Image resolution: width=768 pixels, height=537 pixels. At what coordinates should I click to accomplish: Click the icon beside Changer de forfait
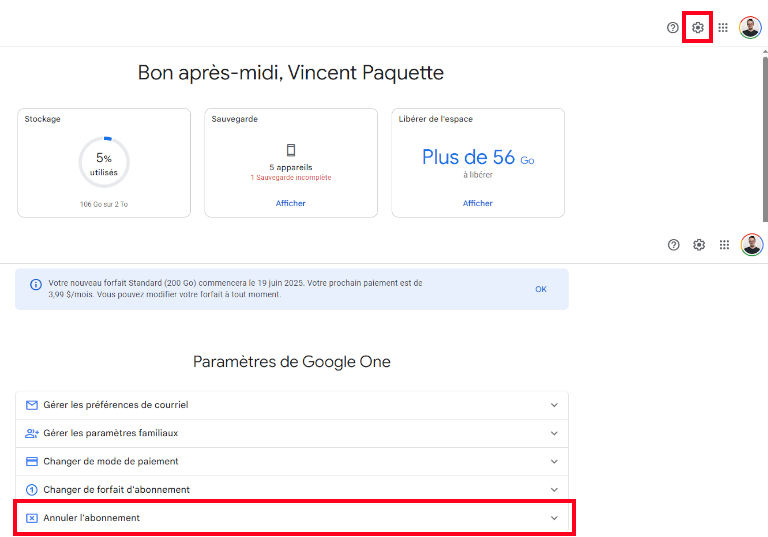[32, 489]
